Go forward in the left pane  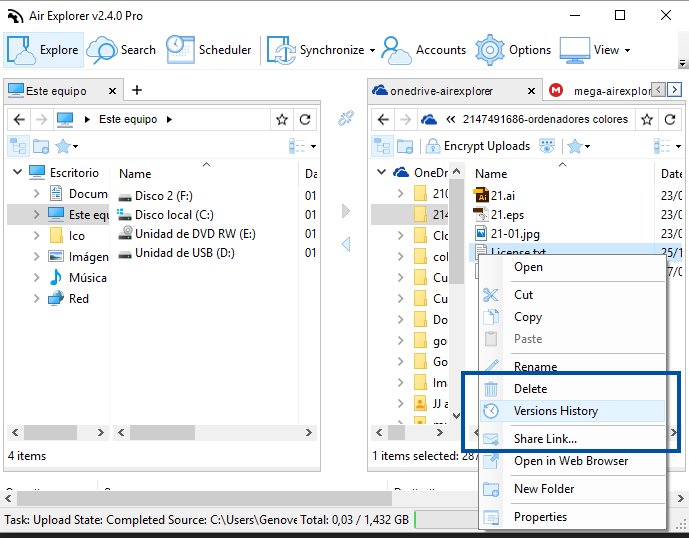tap(41, 119)
